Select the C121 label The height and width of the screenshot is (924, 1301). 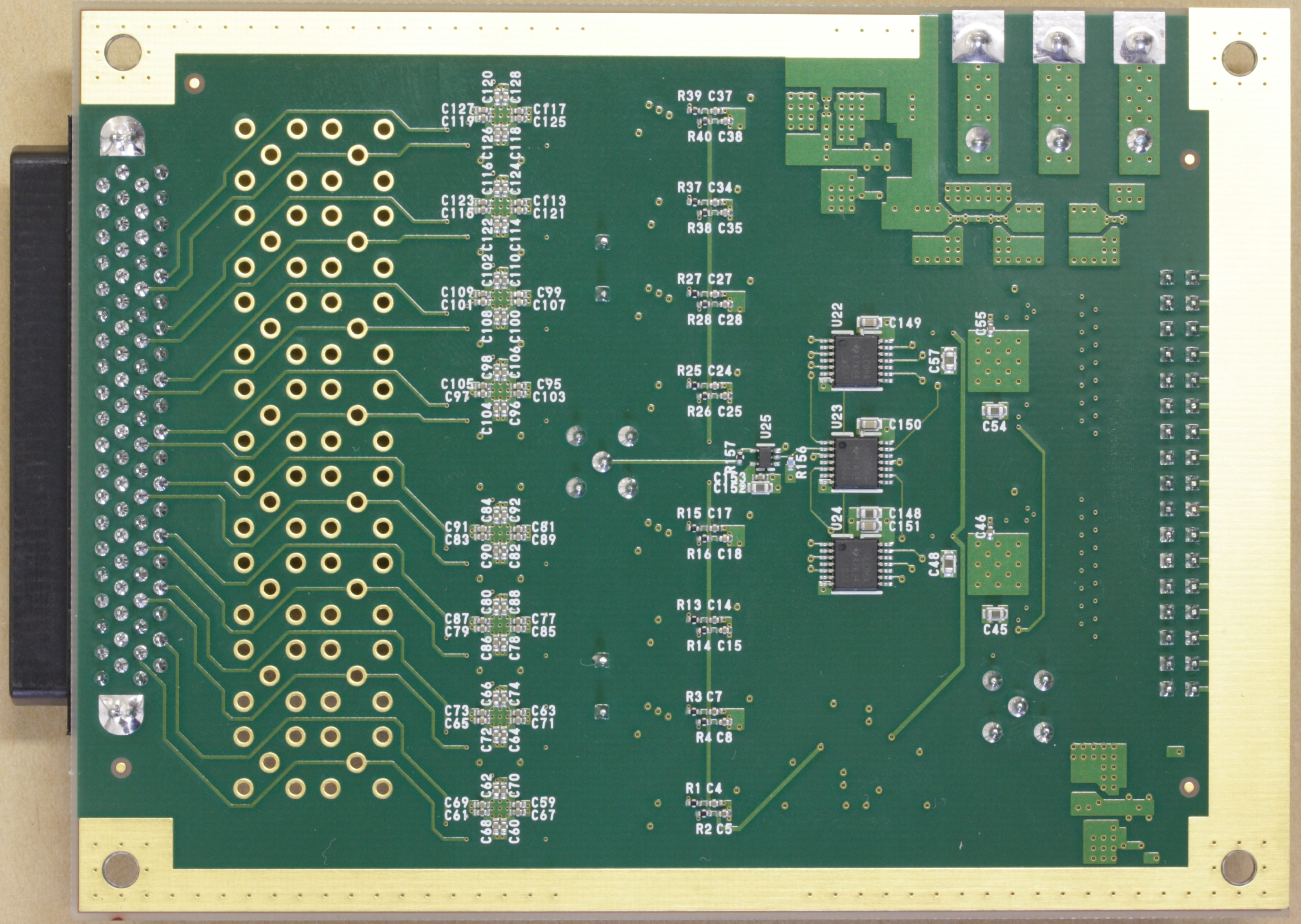tap(550, 213)
